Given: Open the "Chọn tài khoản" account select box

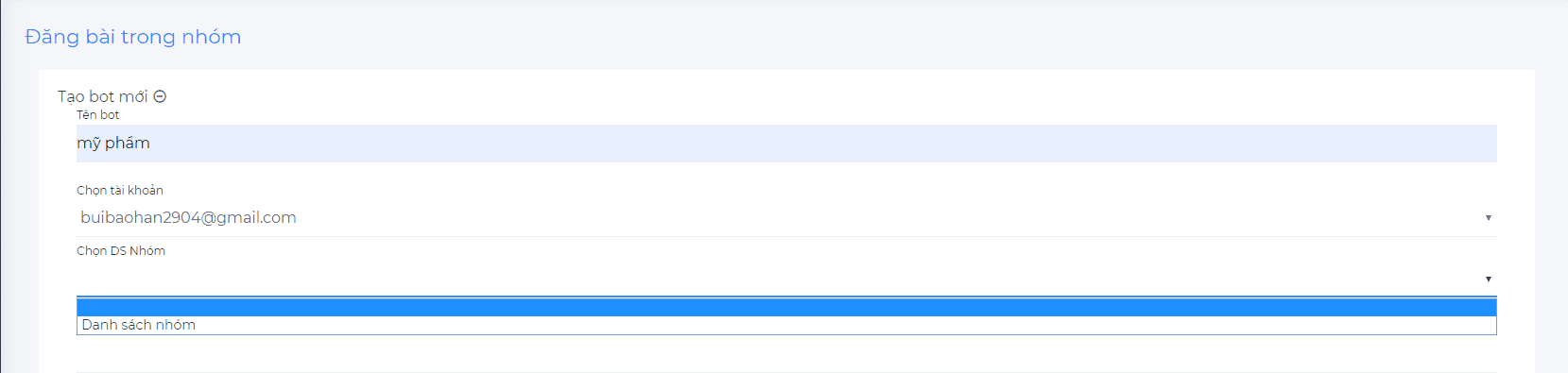Looking at the screenshot, I should coord(786,218).
